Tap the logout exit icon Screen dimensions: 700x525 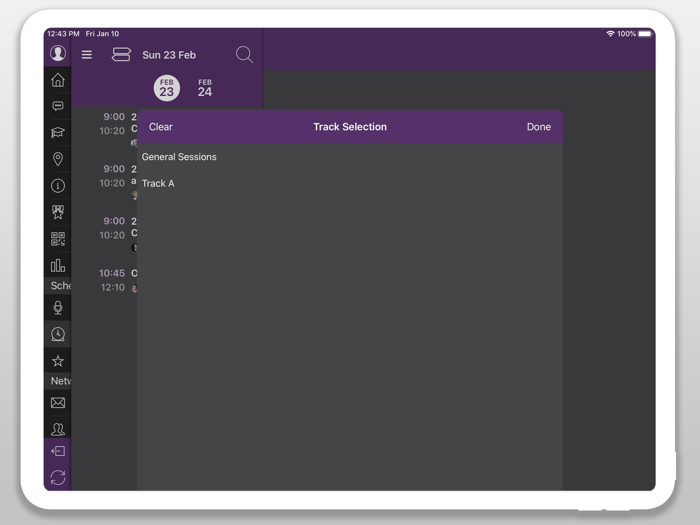58,451
